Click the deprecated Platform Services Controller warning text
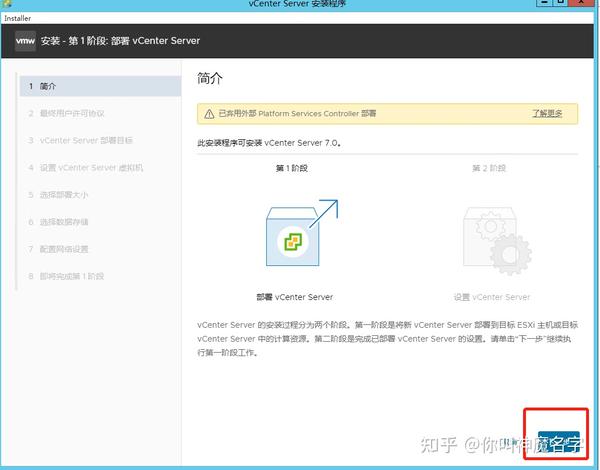 point(297,114)
